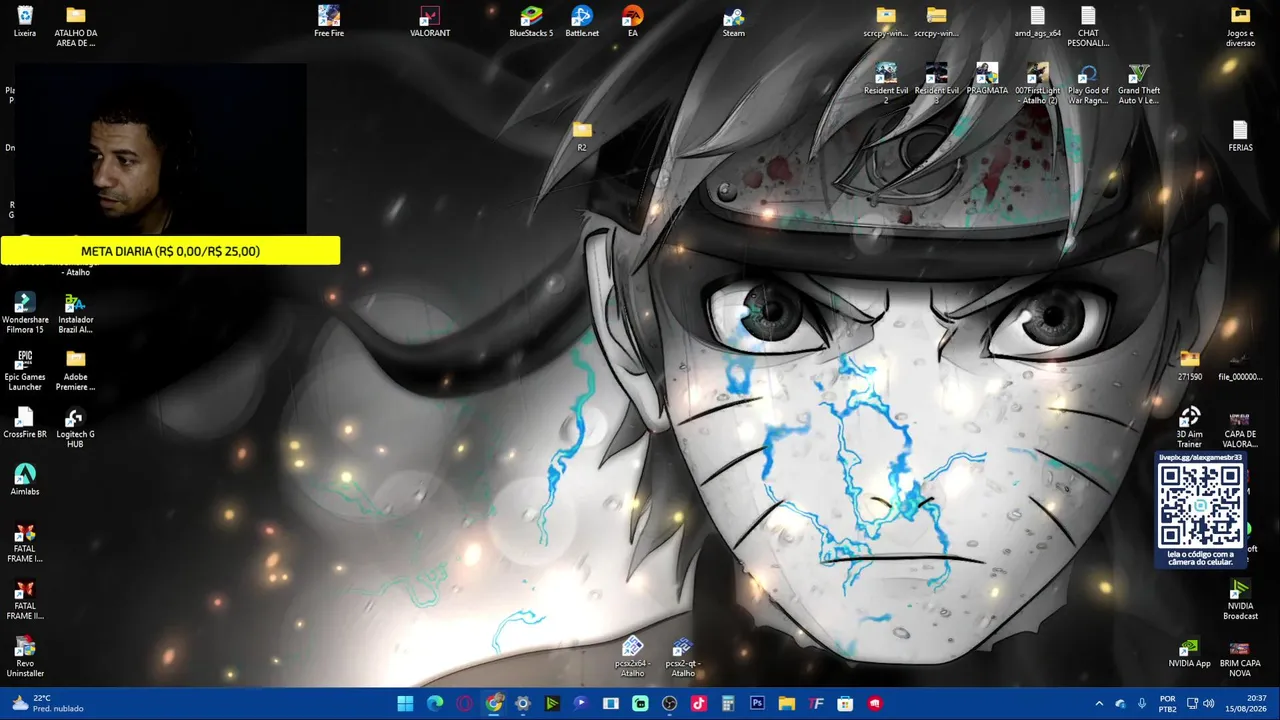Select the Epic Games Launcher icon
1280x720 pixels.
click(25, 370)
